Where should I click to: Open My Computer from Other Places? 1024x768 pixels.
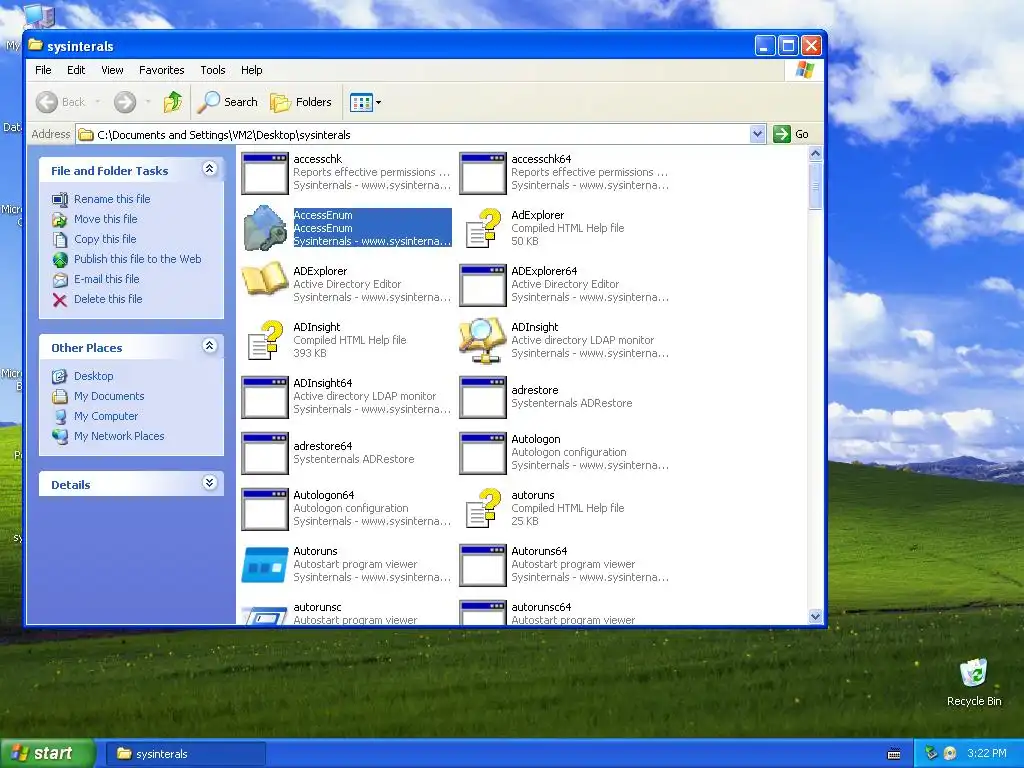tap(106, 416)
